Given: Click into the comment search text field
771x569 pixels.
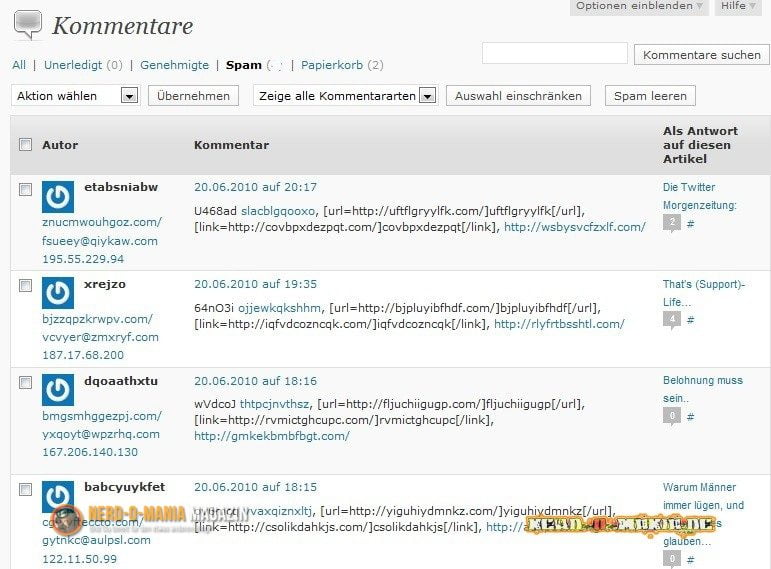Looking at the screenshot, I should pos(554,54).
